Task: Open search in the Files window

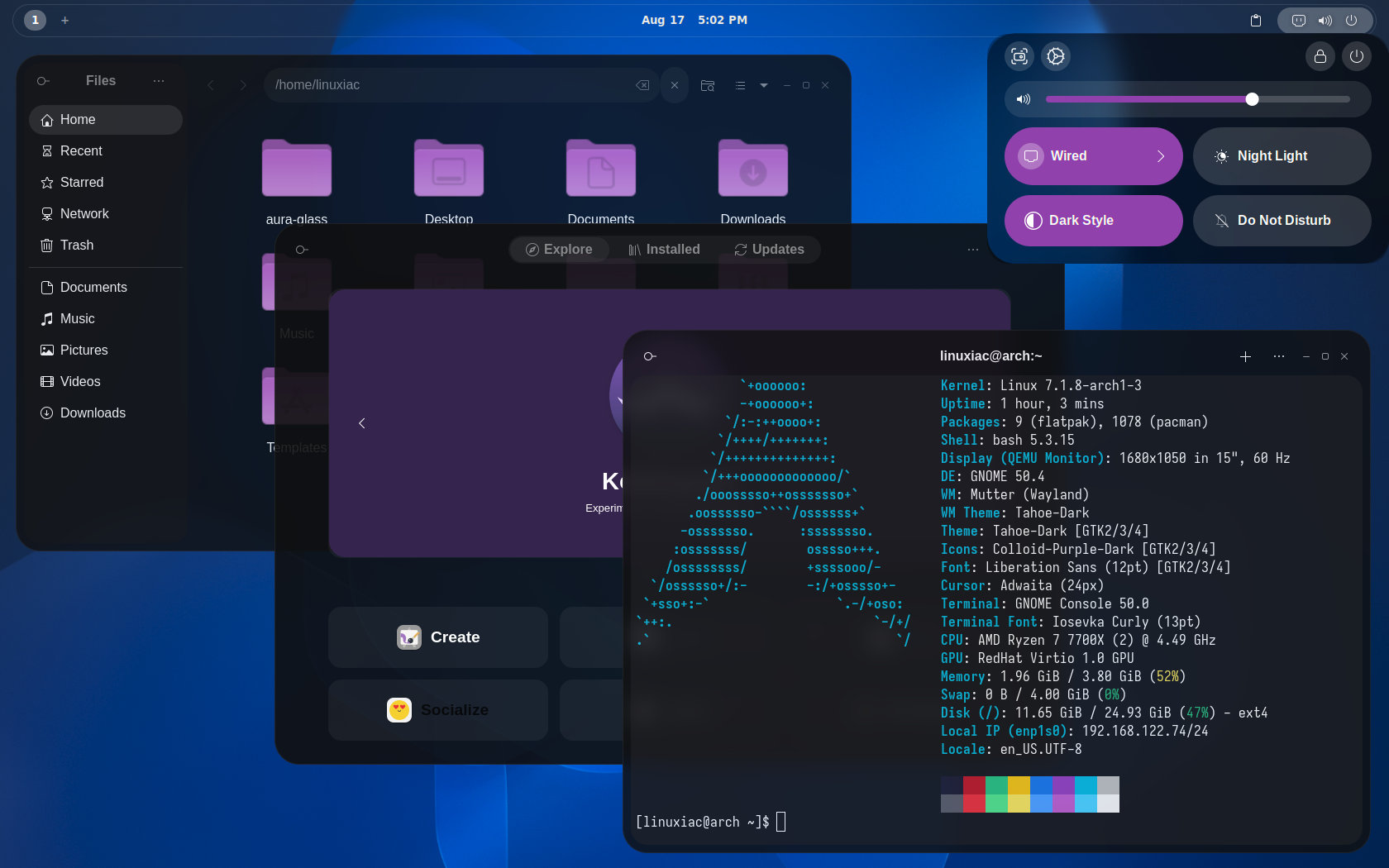Action: 43,81
